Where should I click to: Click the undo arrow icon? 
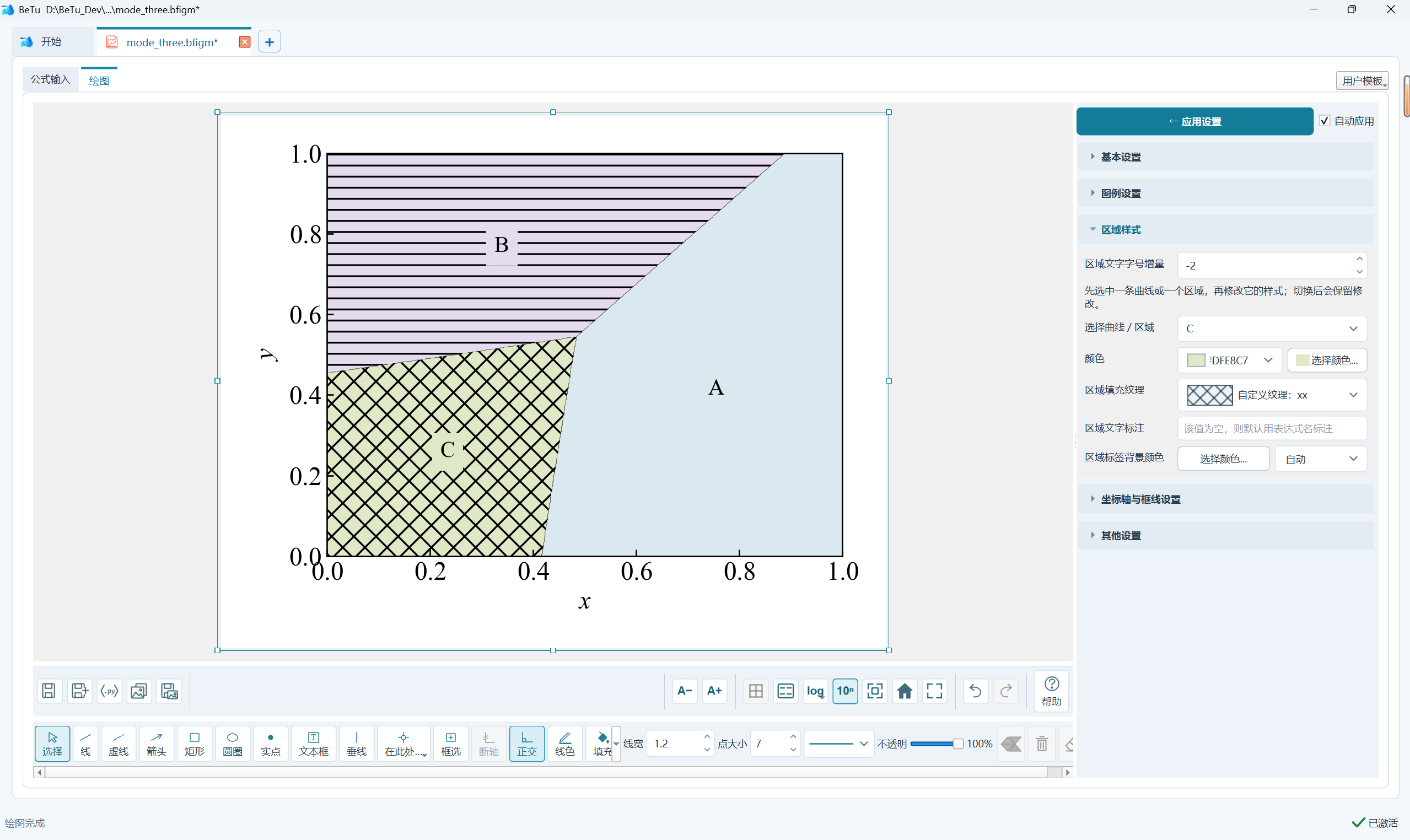click(975, 691)
